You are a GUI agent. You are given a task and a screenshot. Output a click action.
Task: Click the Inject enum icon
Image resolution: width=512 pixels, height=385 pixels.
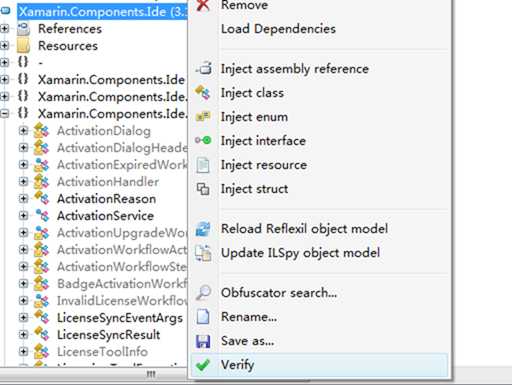[x=203, y=117]
